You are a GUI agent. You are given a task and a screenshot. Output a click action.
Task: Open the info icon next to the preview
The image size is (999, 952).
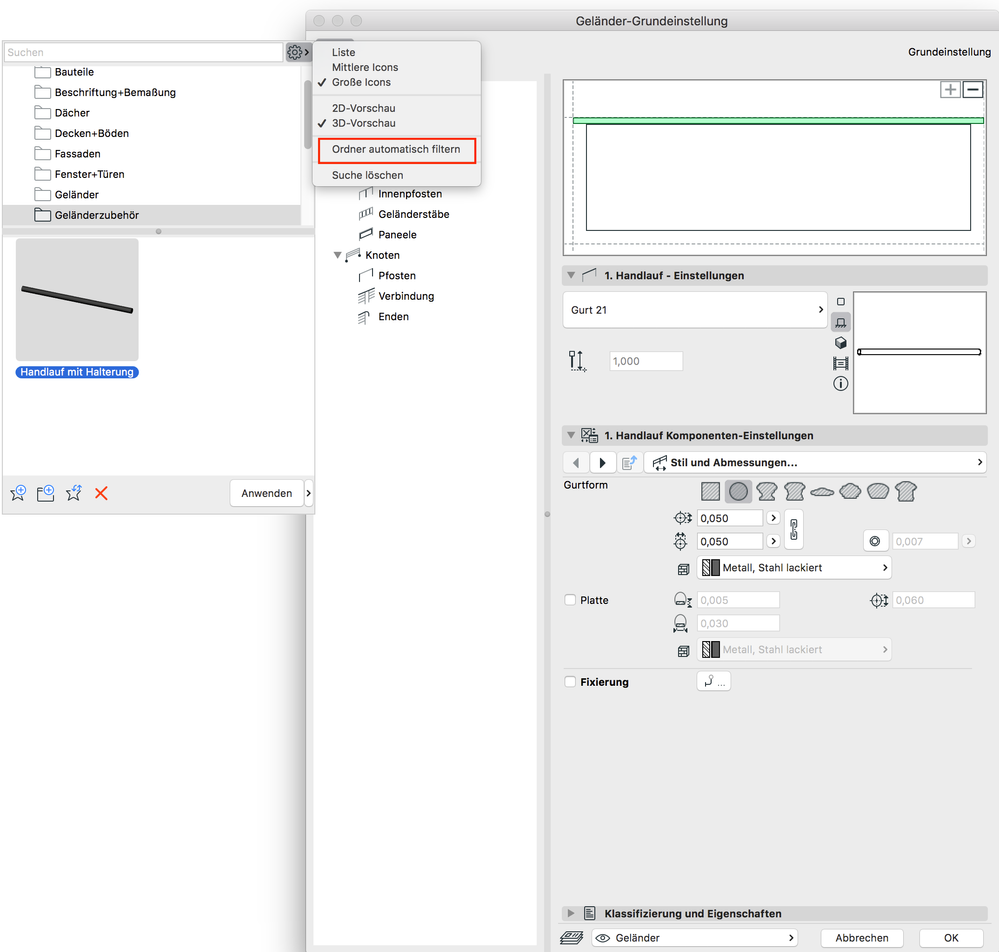(841, 384)
